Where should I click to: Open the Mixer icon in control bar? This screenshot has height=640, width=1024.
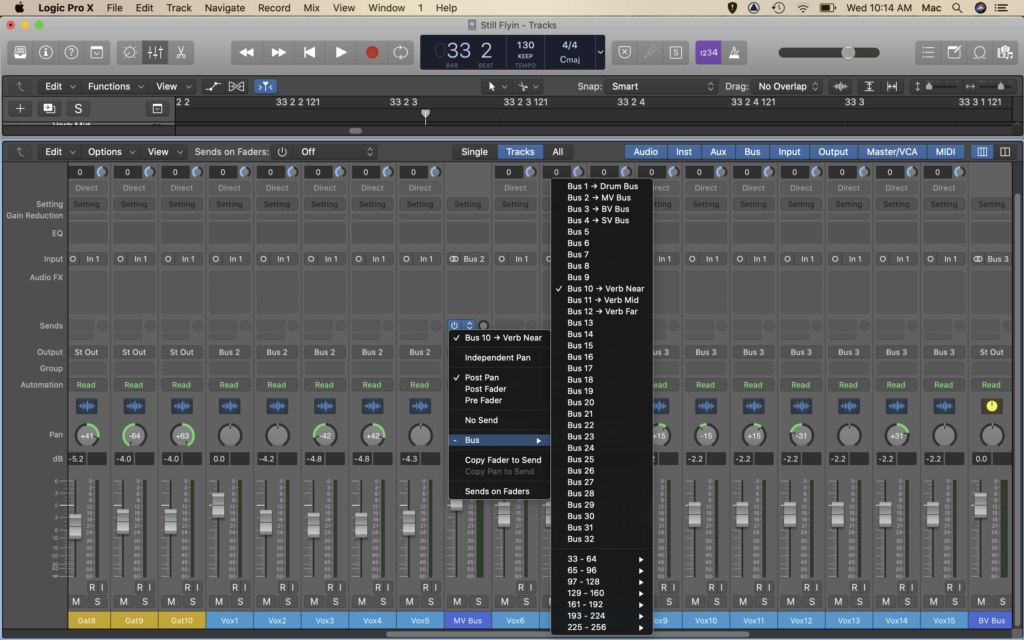(154, 52)
